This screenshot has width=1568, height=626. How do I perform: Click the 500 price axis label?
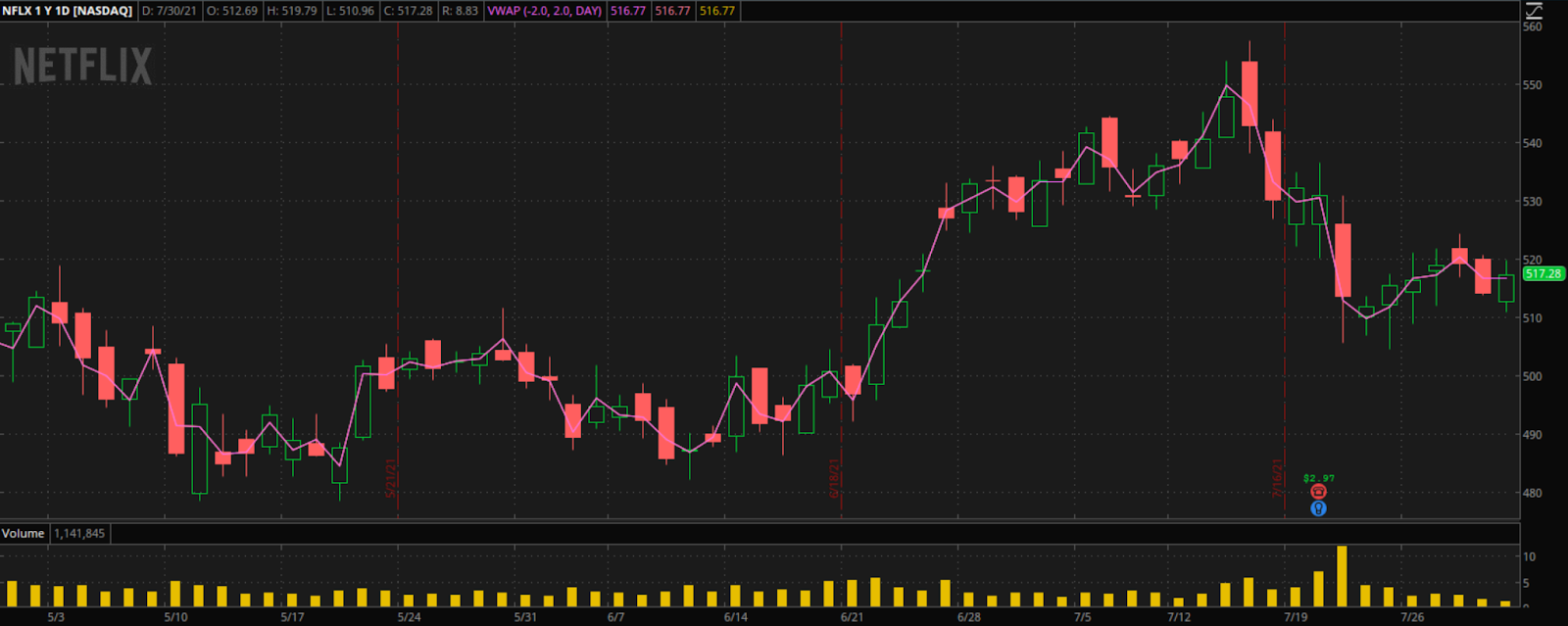tap(1532, 376)
